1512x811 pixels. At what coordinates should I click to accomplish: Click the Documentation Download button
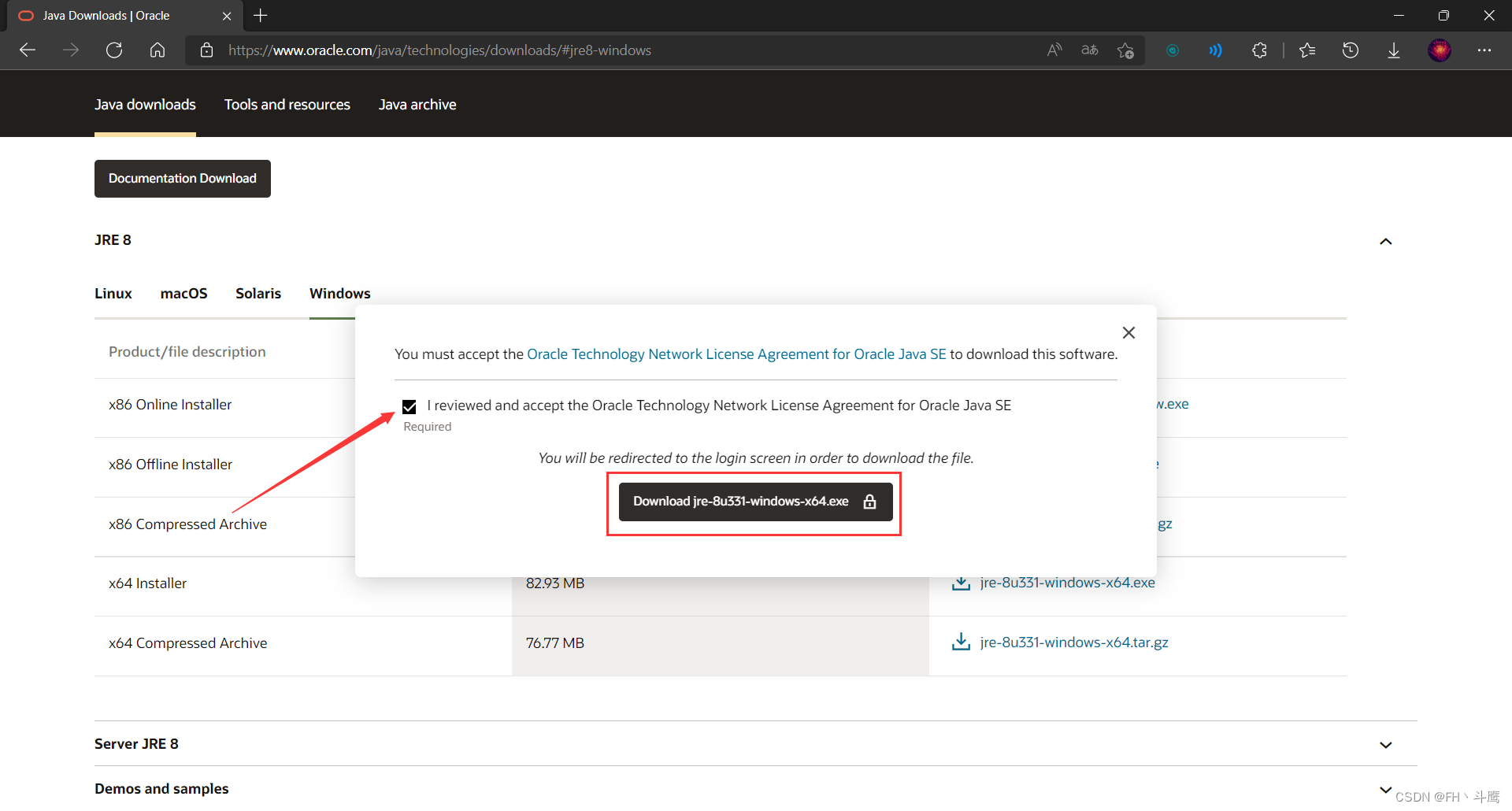[x=183, y=179]
